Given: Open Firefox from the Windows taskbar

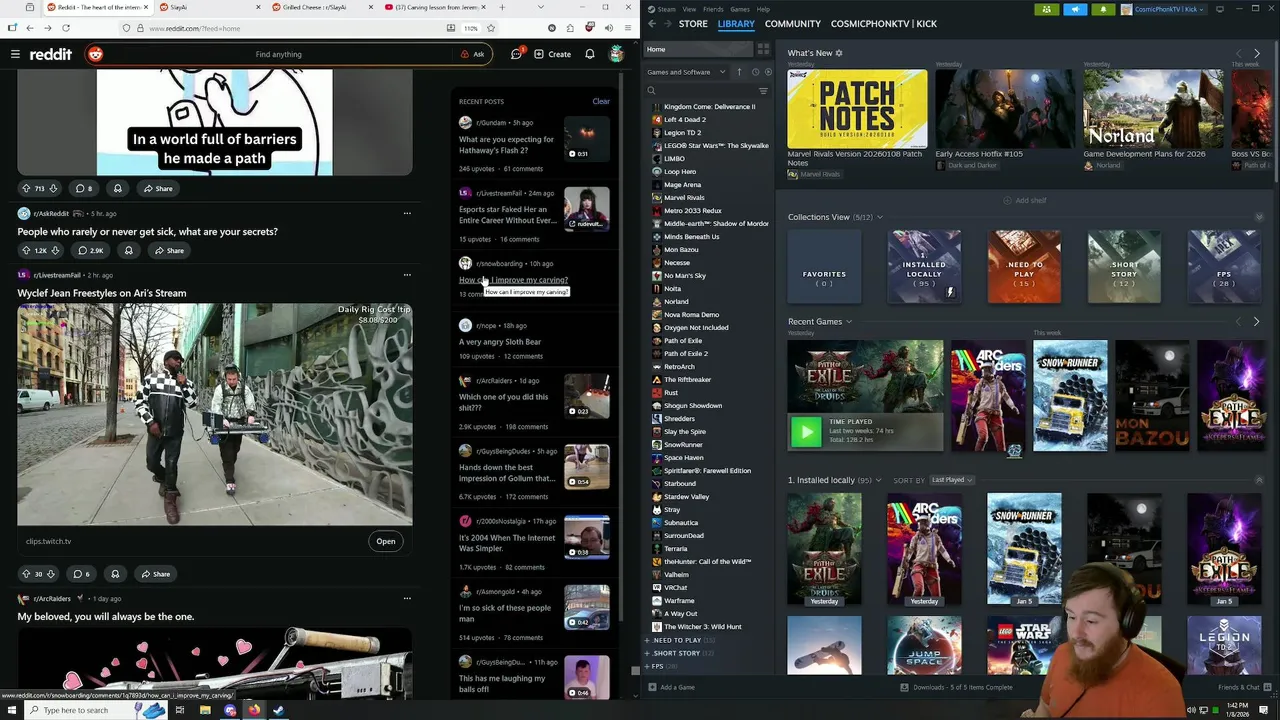Looking at the screenshot, I should (253, 710).
